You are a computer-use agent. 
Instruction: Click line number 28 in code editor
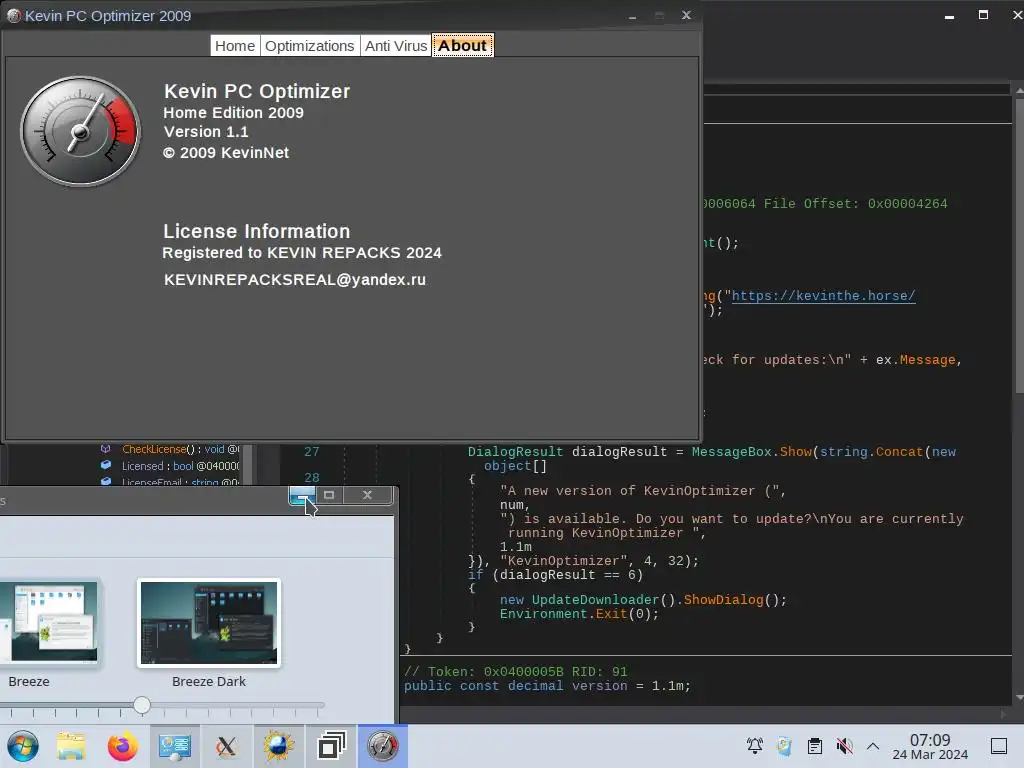312,478
